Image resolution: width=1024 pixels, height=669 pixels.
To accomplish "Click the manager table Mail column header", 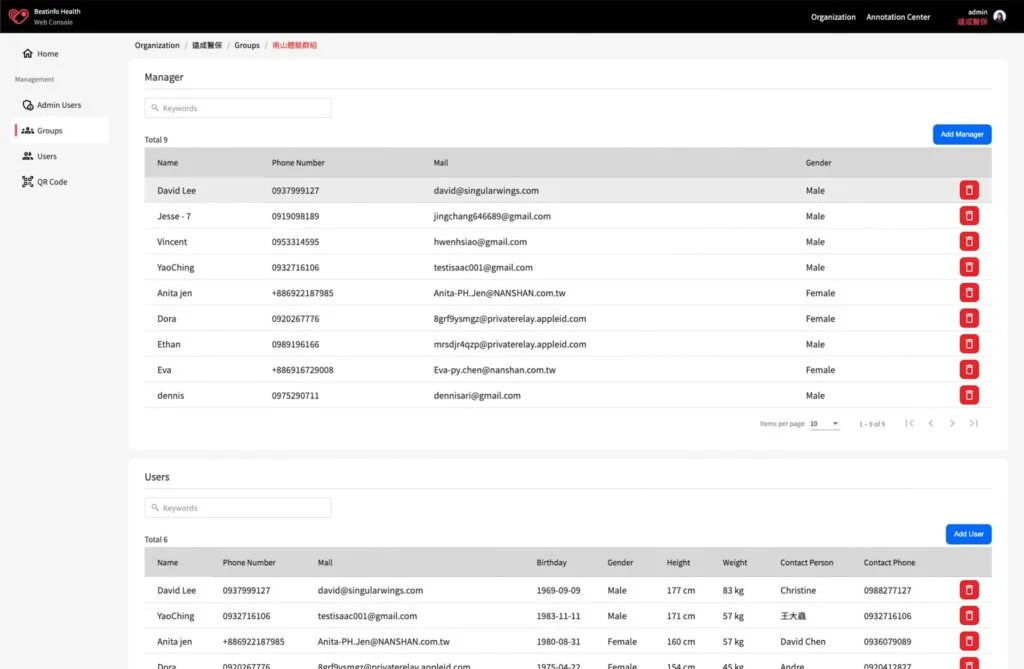I will pyautogui.click(x=441, y=163).
